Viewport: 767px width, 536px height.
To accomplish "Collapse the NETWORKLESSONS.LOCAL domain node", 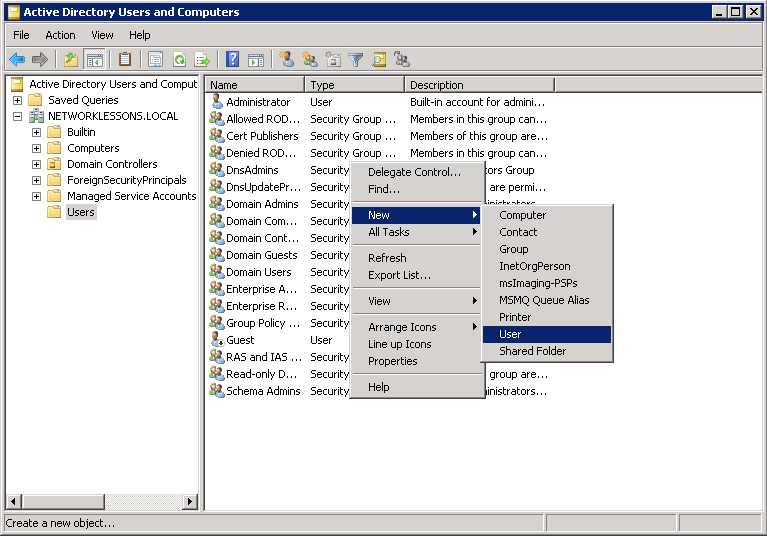I will coord(17,116).
